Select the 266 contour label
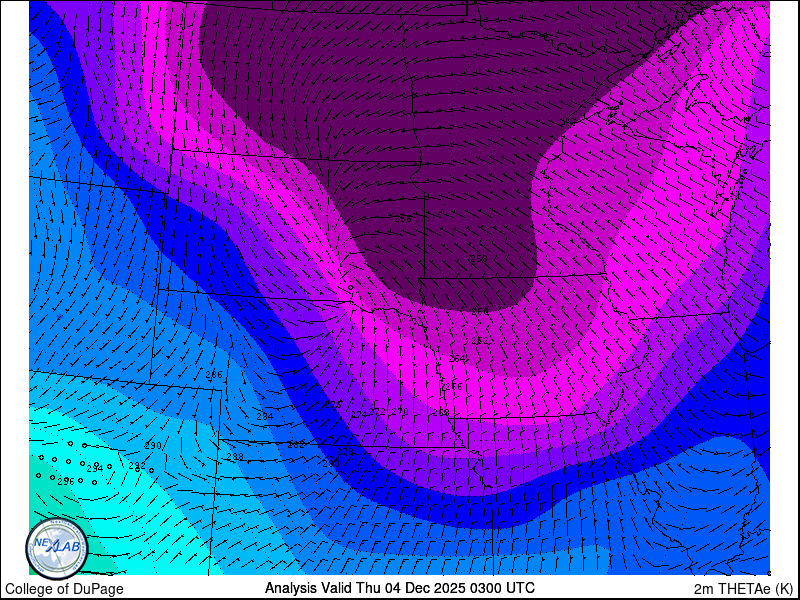The width and height of the screenshot is (800, 600). click(454, 387)
